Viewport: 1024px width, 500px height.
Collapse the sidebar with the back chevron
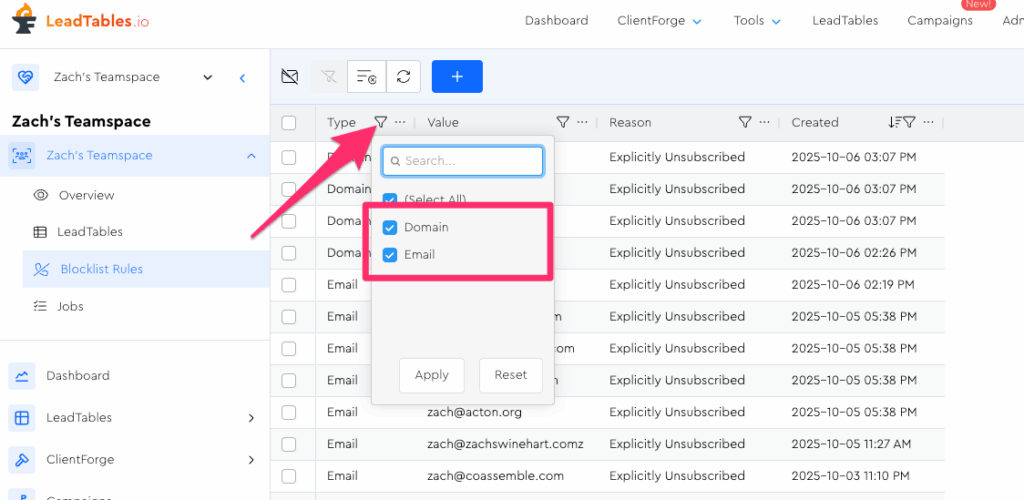tap(242, 77)
